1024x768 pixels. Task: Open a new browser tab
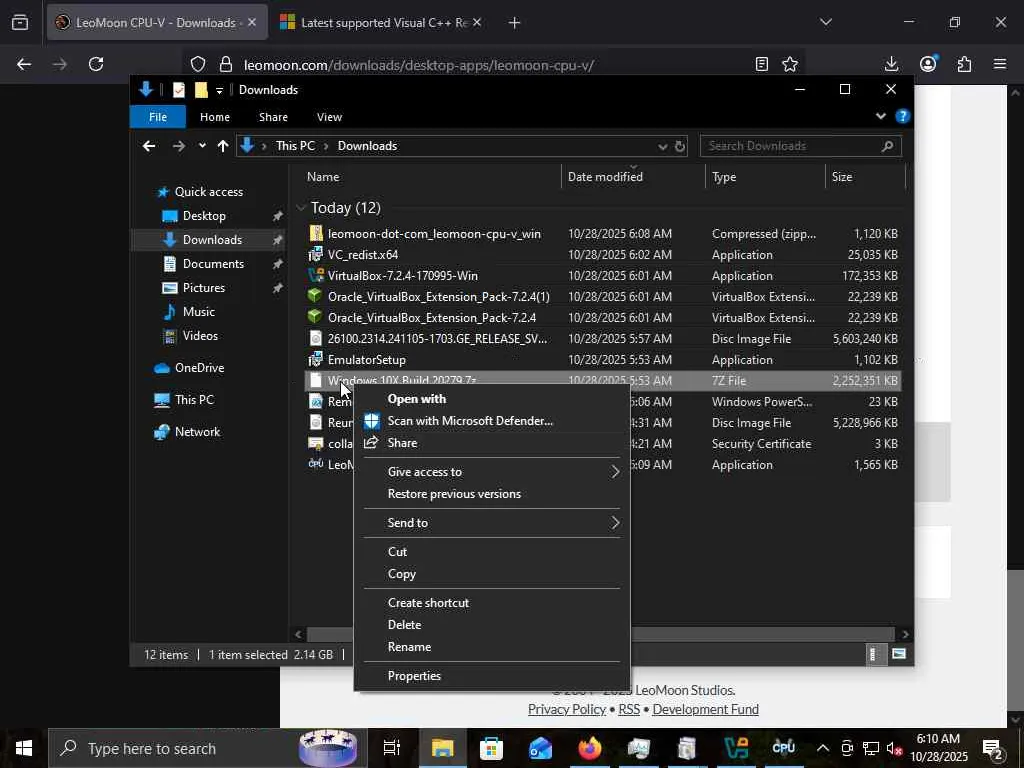coord(514,23)
